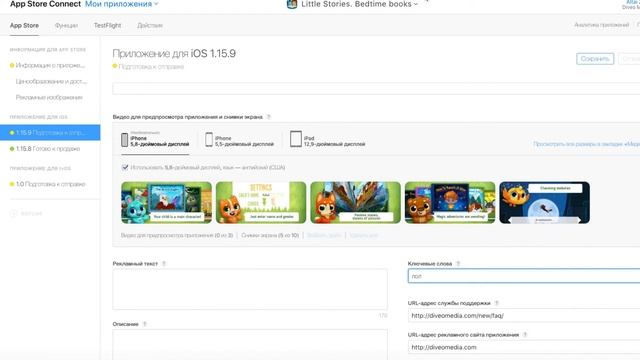Image resolution: width=640 pixels, height=360 pixels.
Task: Click 'Your child is a main character' screenshot
Action: click(167, 202)
